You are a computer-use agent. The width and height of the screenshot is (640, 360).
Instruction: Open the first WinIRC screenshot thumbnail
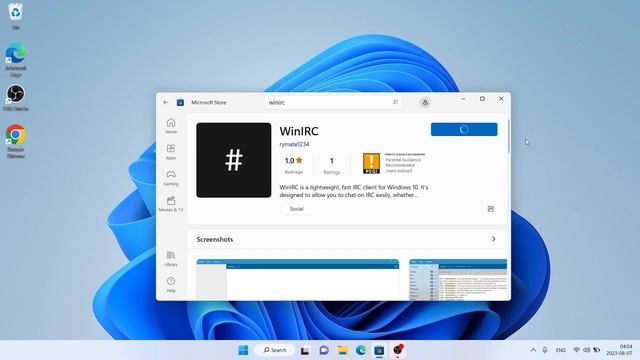coord(298,280)
